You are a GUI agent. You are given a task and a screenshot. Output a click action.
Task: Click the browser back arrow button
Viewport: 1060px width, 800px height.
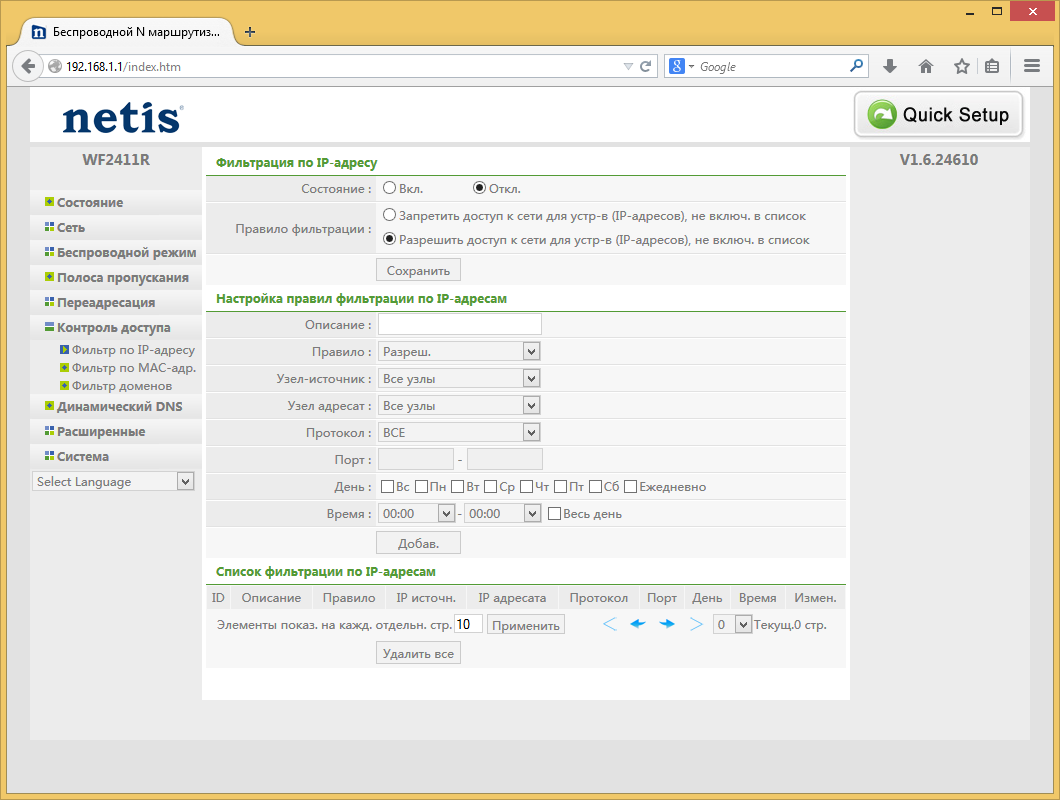coord(27,66)
